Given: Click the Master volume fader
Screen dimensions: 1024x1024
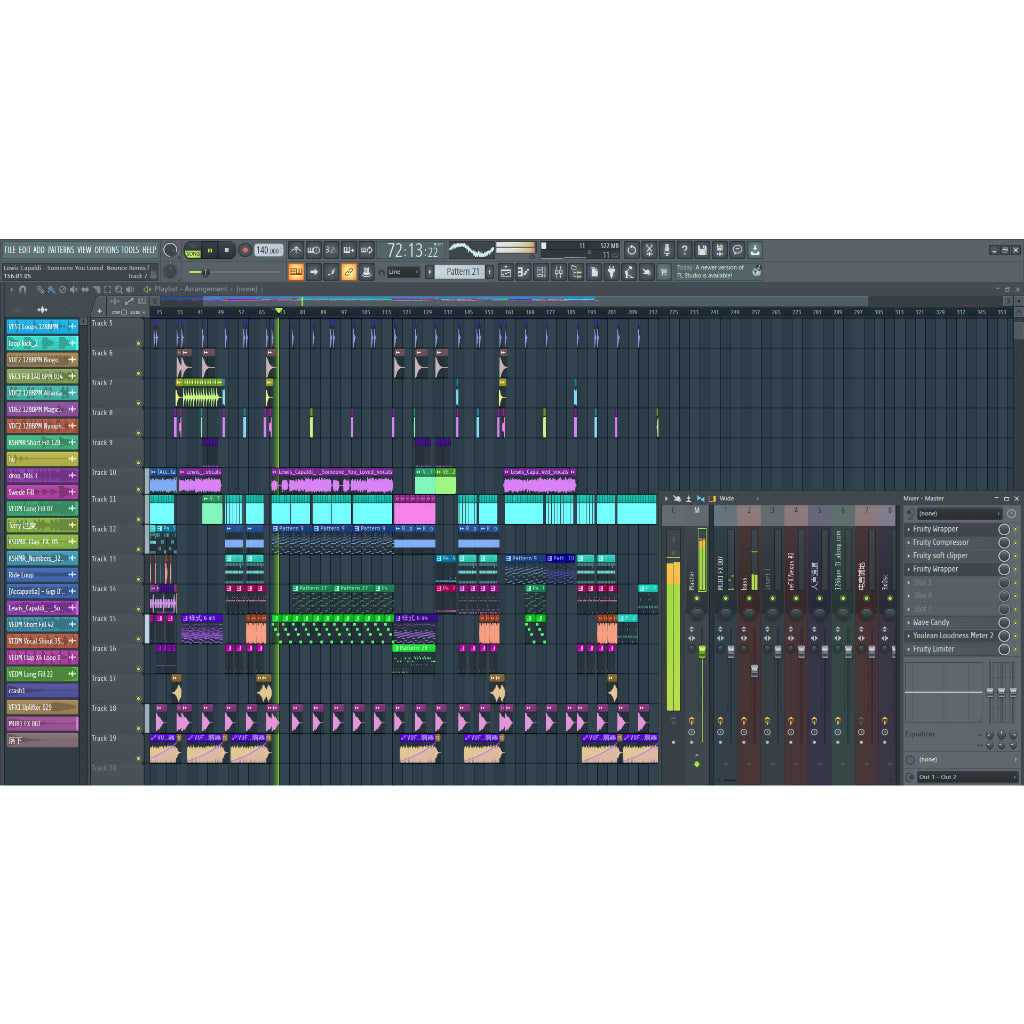Looking at the screenshot, I should coord(702,653).
